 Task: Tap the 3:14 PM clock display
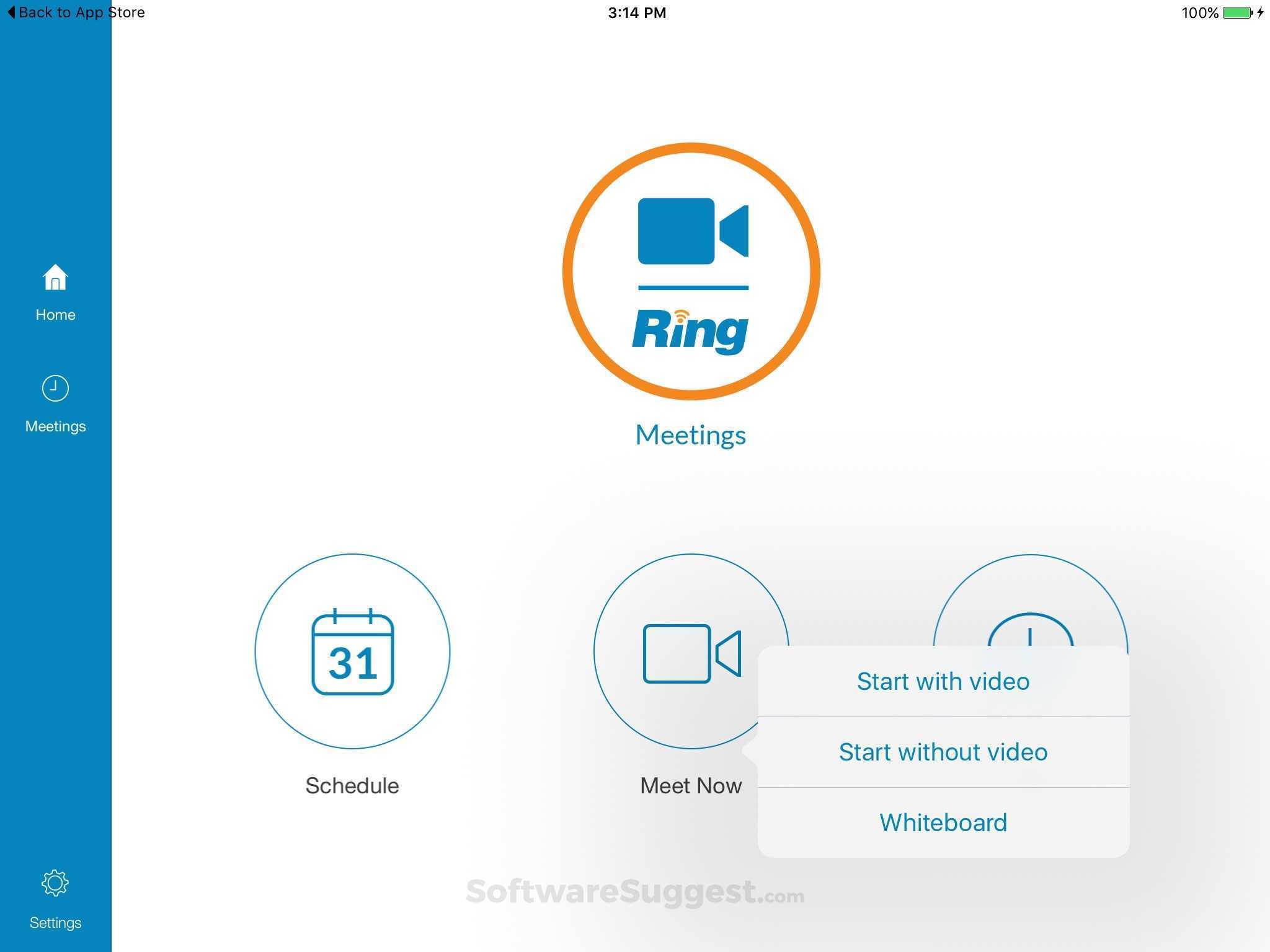[636, 12]
